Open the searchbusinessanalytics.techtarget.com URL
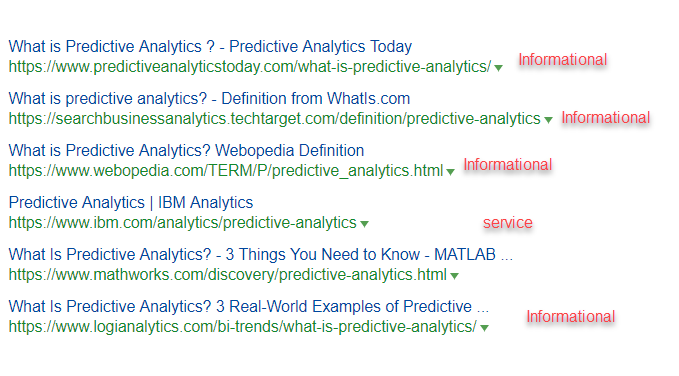Screen dimensions: 679x376 (275, 119)
